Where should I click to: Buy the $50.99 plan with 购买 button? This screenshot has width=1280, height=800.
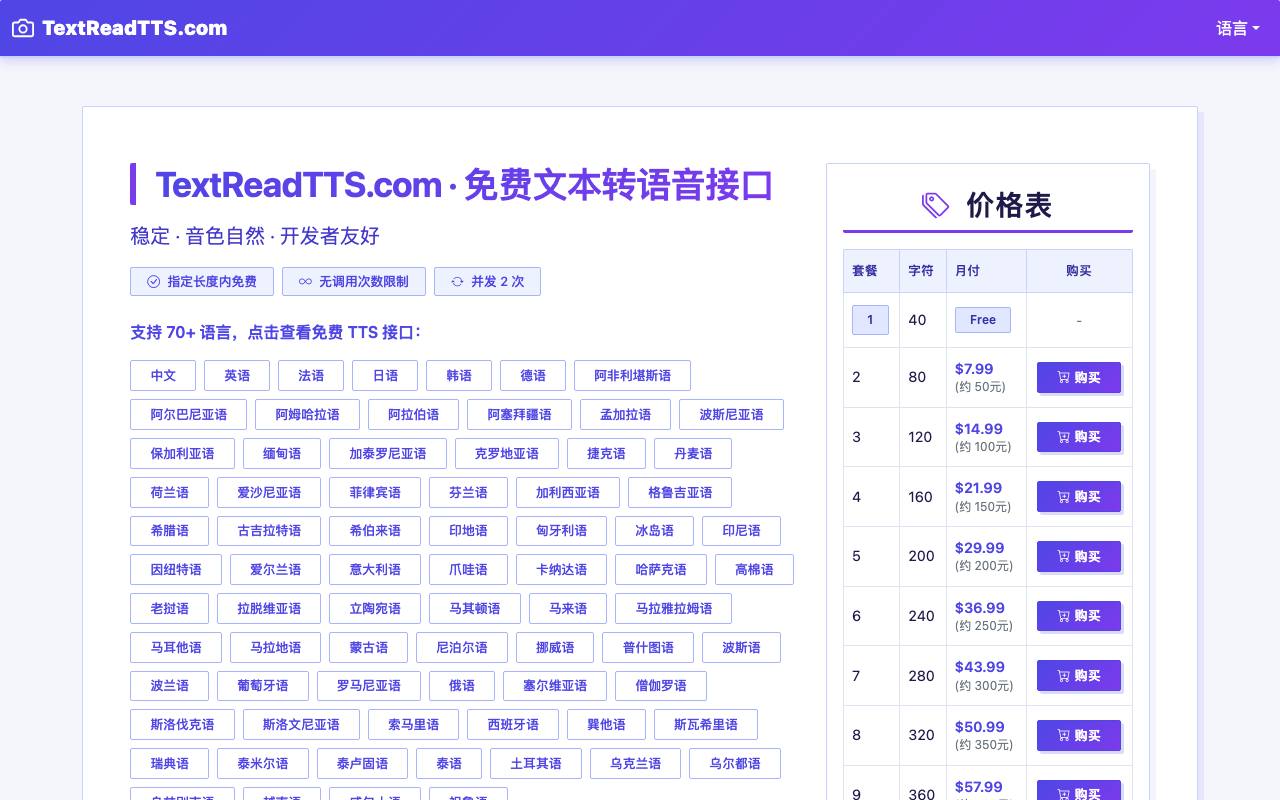tap(1079, 735)
